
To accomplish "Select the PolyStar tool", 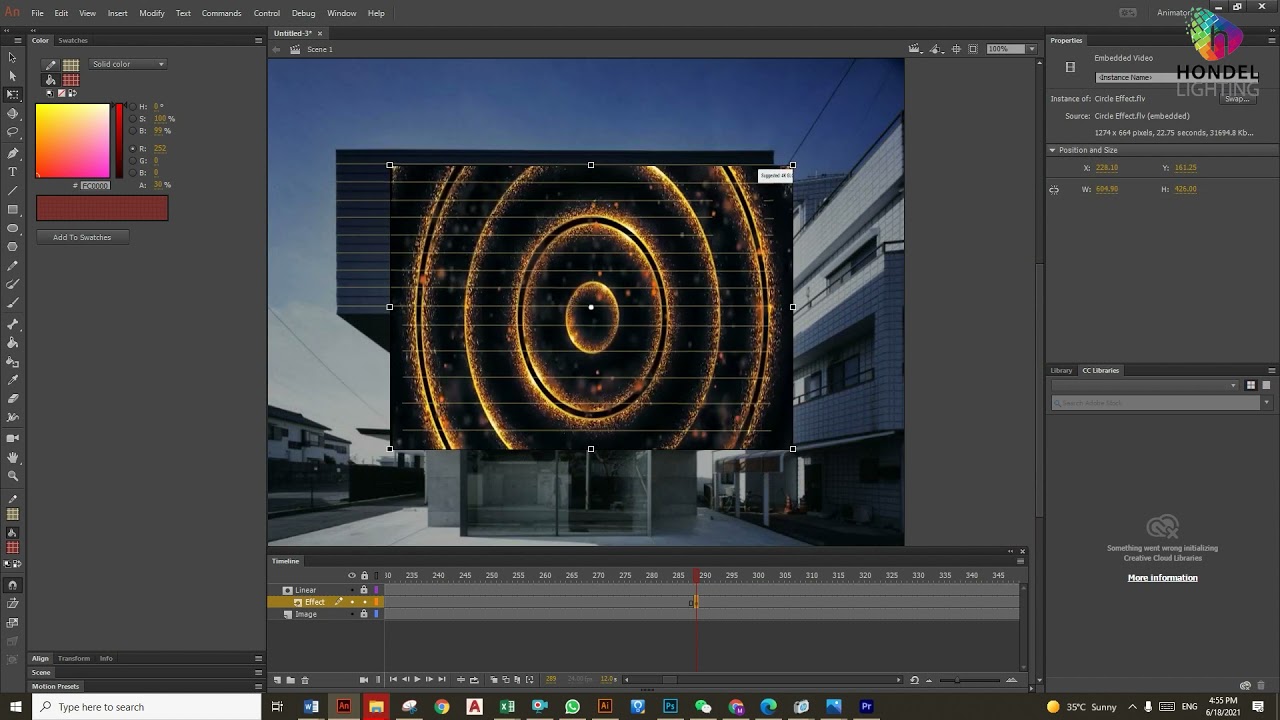I will (13, 247).
